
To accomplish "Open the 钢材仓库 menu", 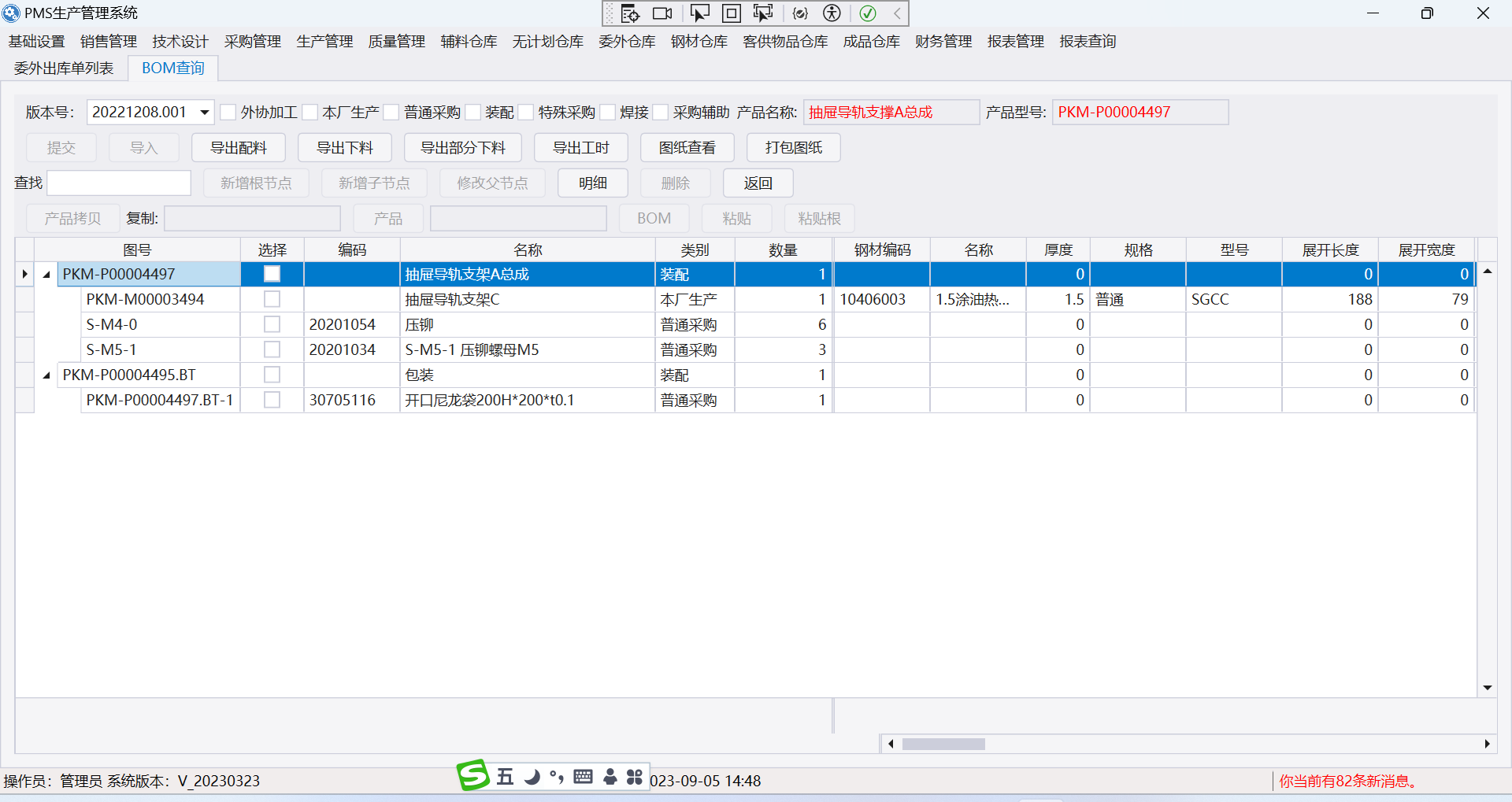I will pos(699,42).
